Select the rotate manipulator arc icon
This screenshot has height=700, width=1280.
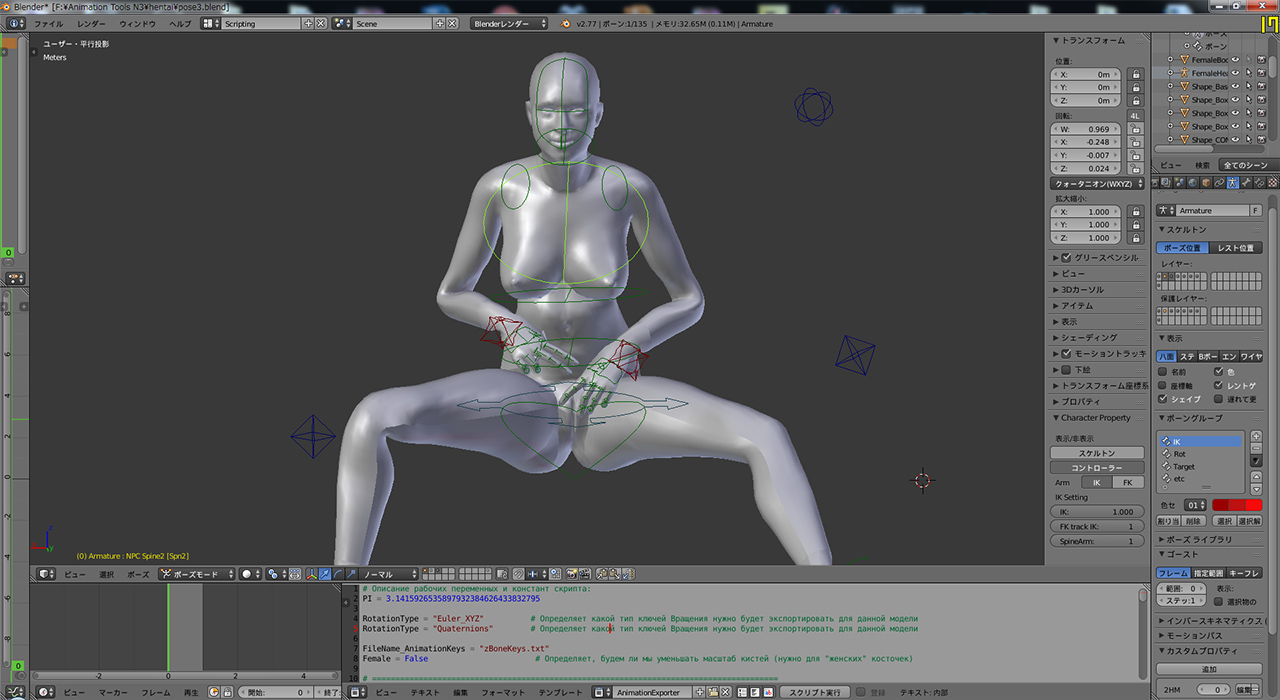click(338, 575)
